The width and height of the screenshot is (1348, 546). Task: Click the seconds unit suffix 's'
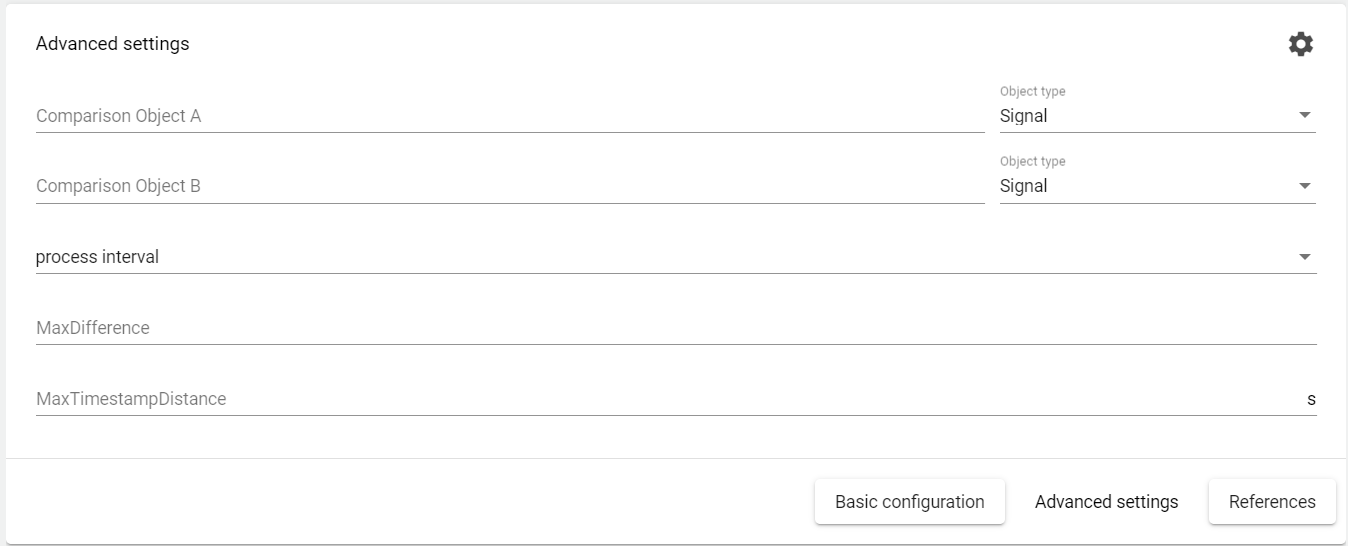(x=1311, y=399)
